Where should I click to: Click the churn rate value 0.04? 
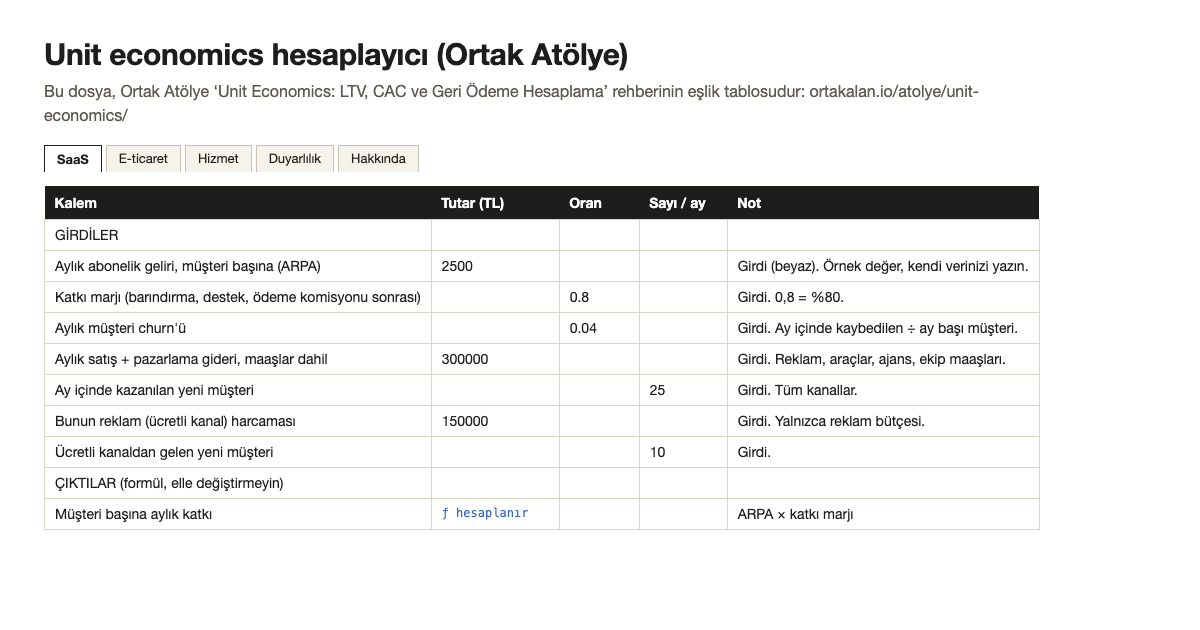coord(600,328)
